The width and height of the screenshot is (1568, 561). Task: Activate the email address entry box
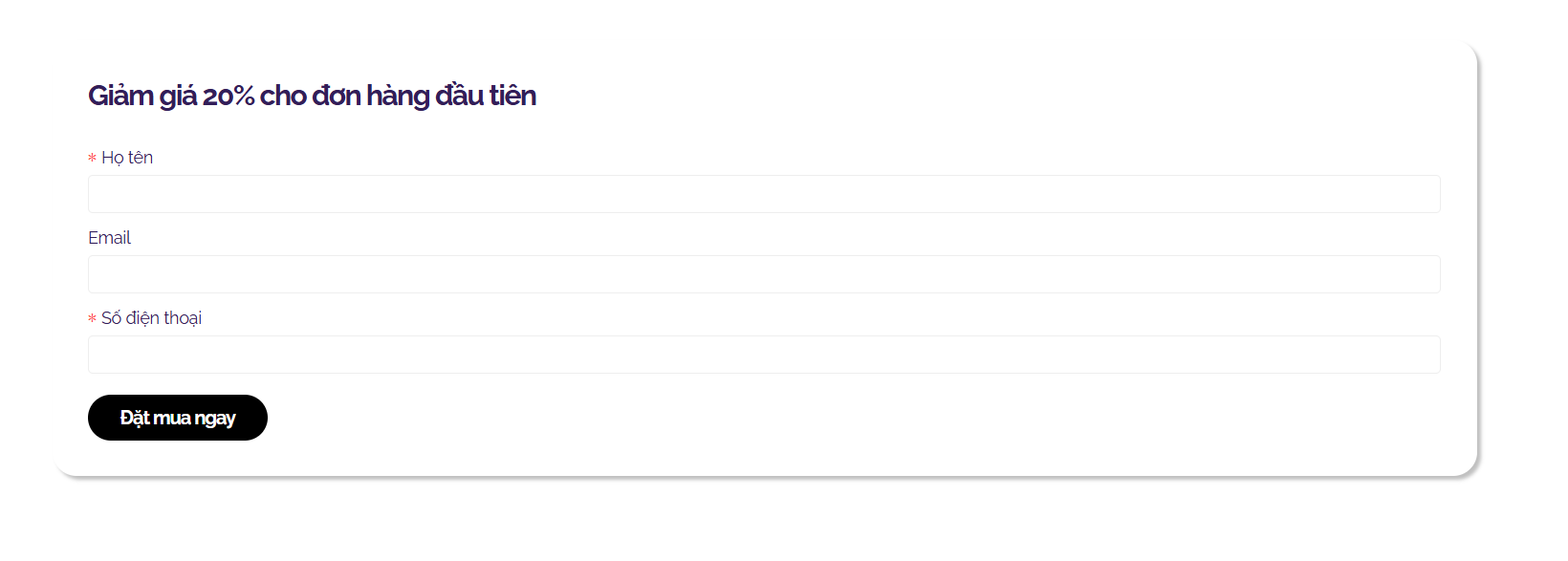click(x=764, y=274)
